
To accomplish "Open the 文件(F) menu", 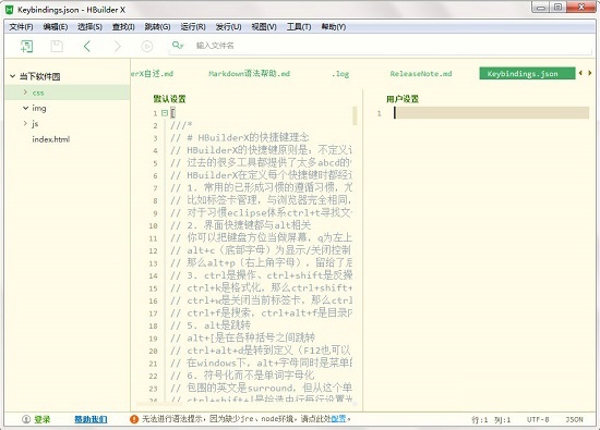I will pos(21,26).
